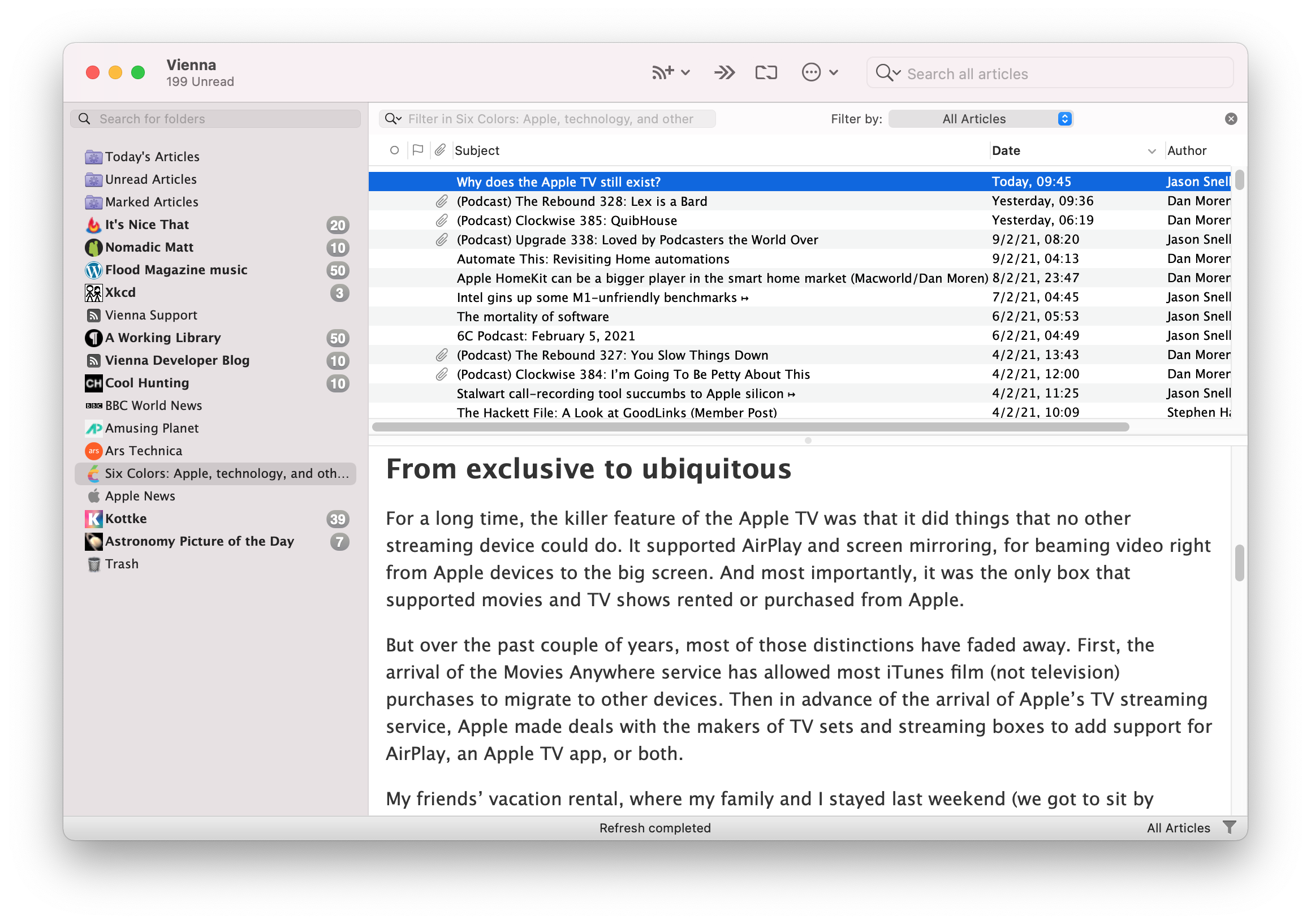Click the refresh/subscribe feed icon

[659, 73]
